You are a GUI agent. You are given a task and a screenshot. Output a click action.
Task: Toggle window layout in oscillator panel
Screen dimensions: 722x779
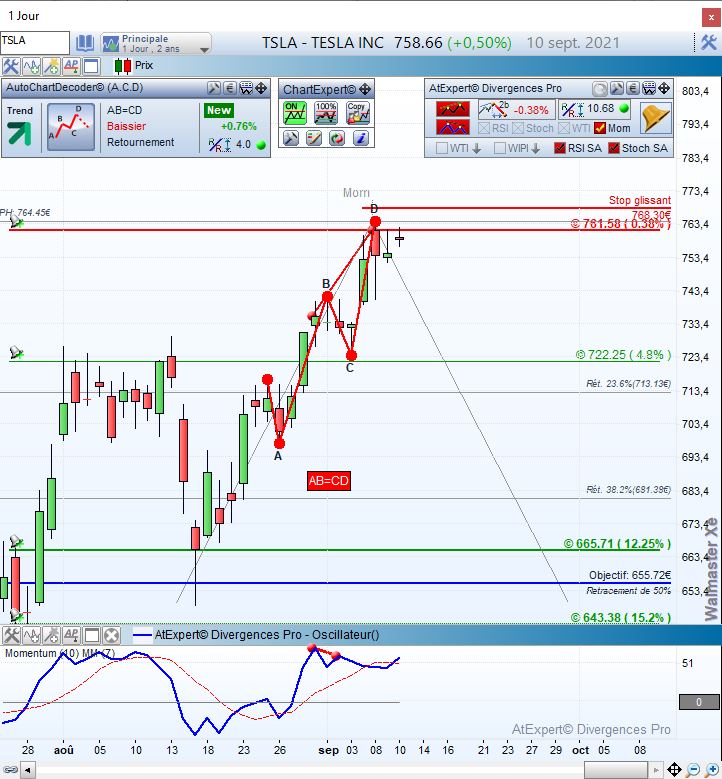(x=91, y=635)
